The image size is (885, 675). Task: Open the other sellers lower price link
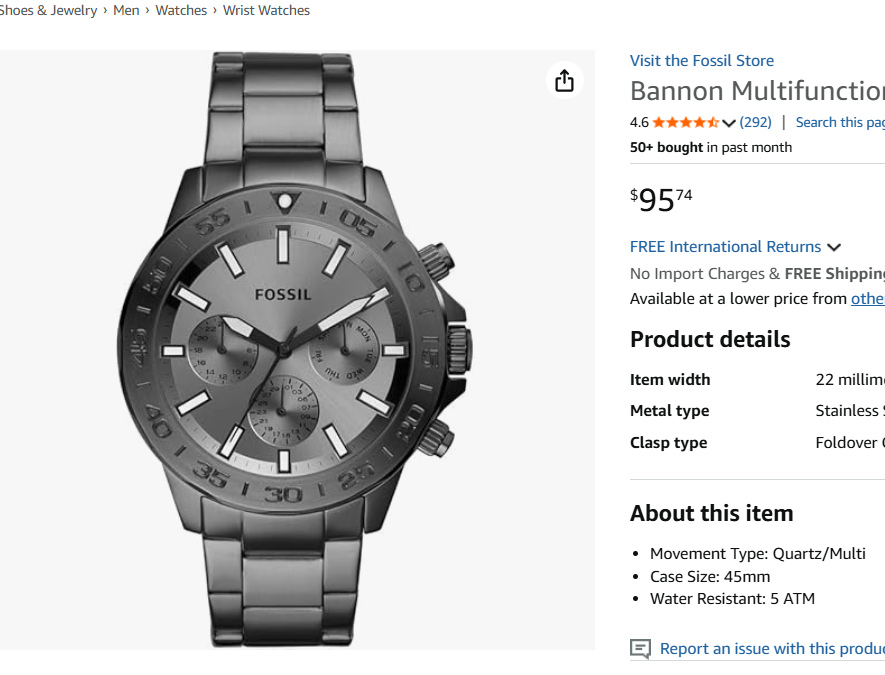867,299
